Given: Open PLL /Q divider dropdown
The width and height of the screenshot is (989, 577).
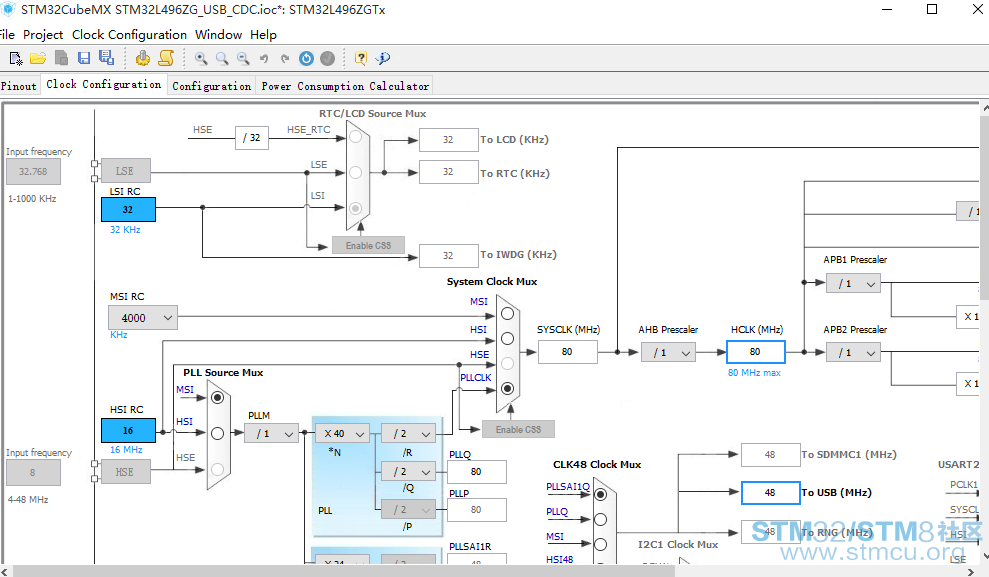Looking at the screenshot, I should point(408,471).
